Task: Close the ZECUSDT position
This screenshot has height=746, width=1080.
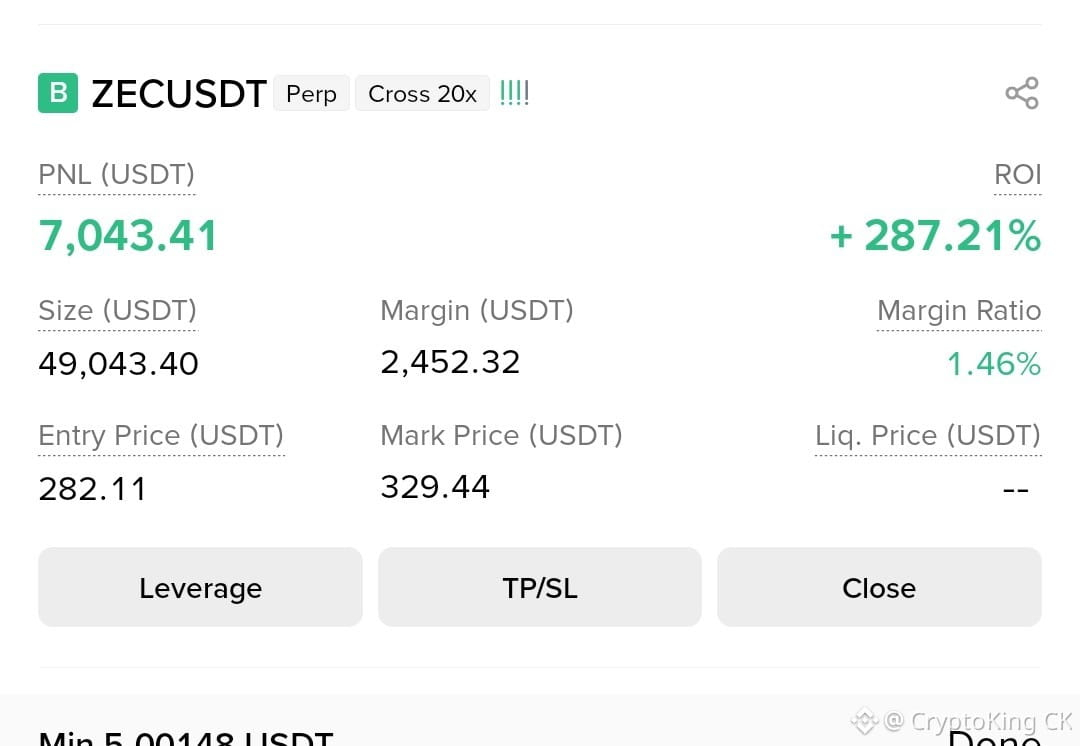Action: 879,587
